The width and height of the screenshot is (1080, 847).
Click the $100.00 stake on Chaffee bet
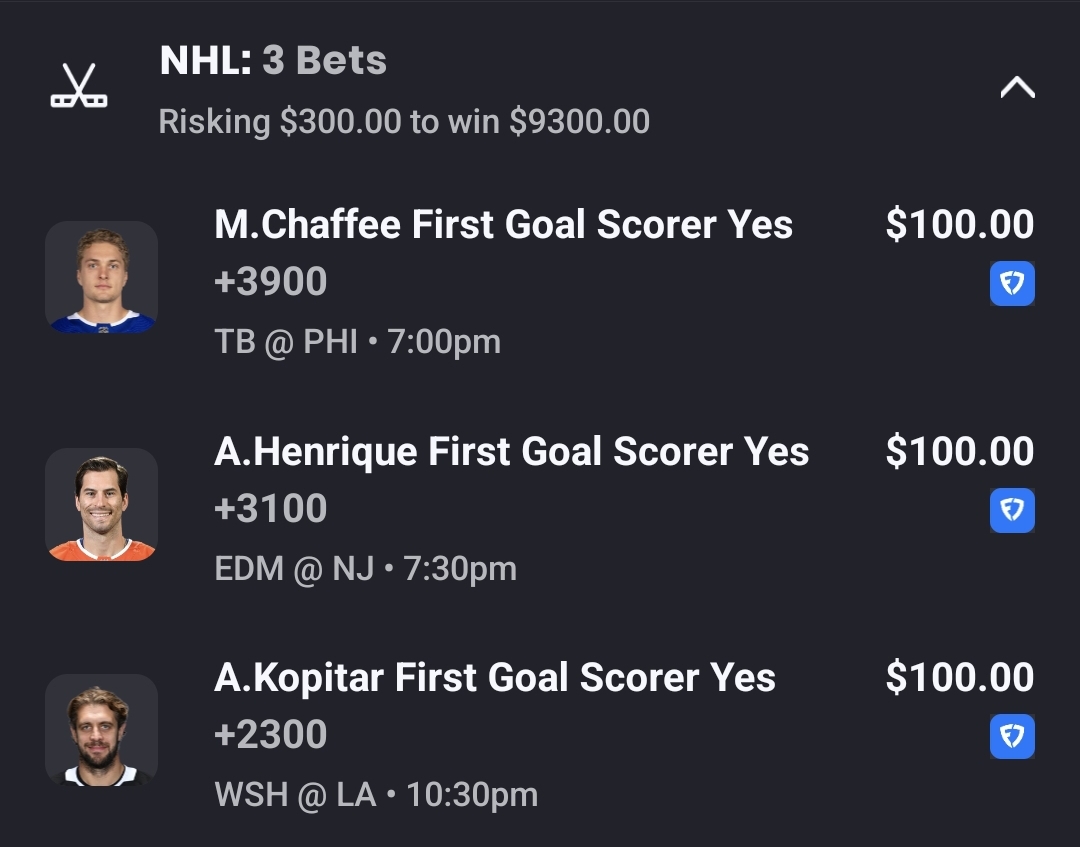[x=959, y=225]
